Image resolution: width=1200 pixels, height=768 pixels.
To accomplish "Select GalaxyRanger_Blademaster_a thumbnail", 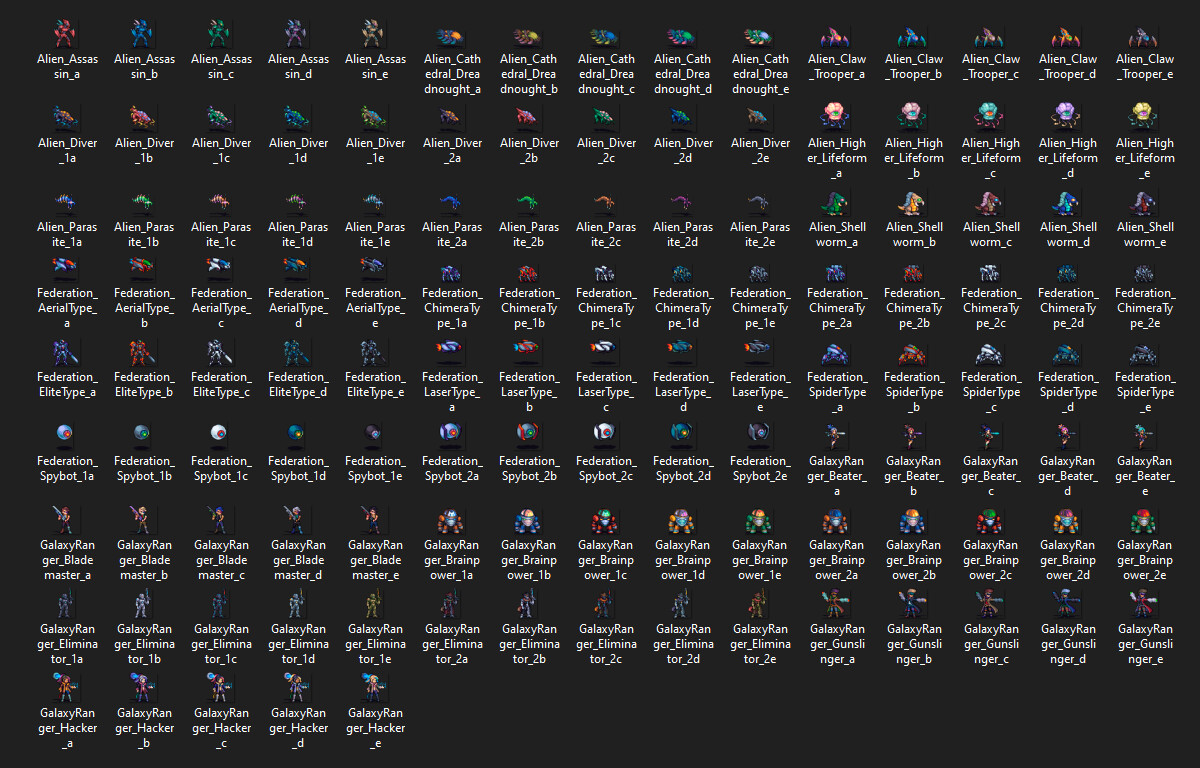I will point(68,519).
